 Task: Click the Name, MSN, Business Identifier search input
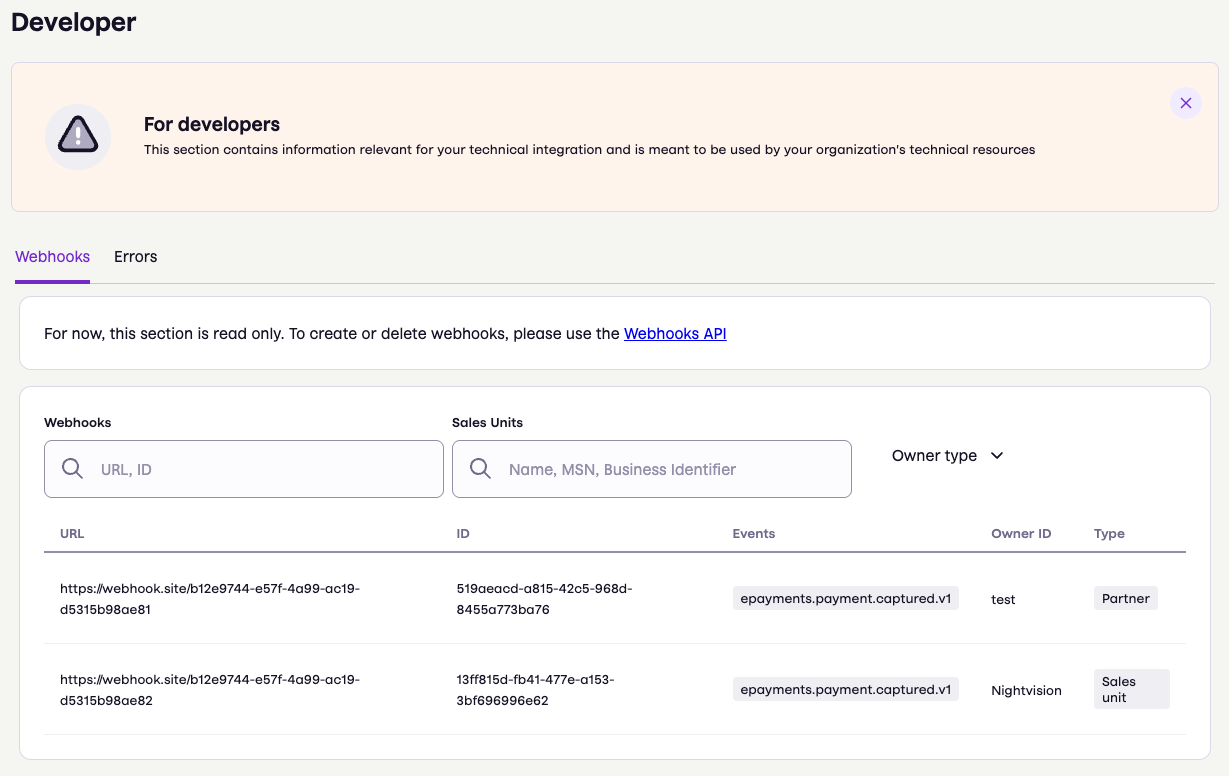(x=651, y=468)
